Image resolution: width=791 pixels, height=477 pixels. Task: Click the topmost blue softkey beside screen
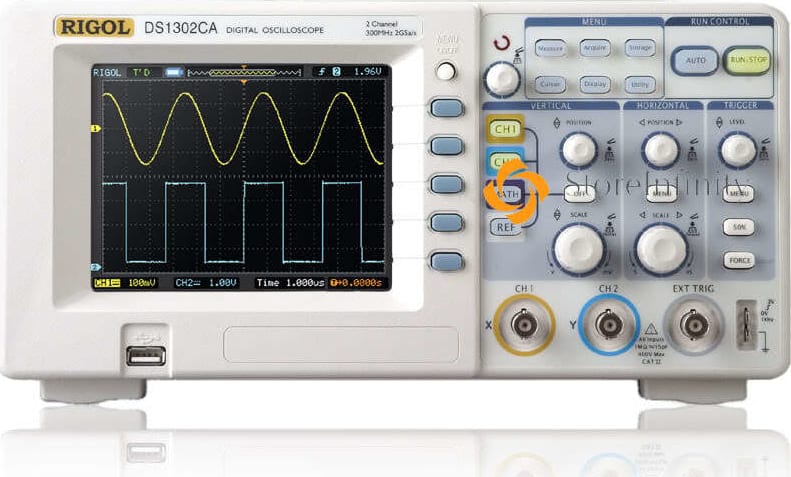[x=447, y=108]
